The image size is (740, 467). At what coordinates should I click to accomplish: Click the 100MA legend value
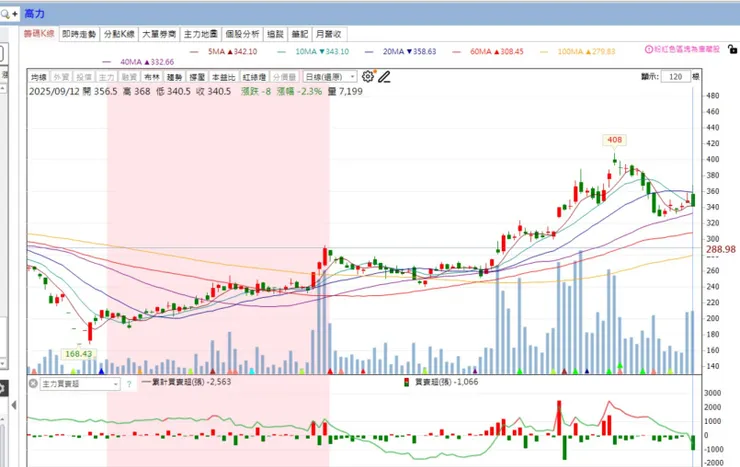(x=587, y=51)
